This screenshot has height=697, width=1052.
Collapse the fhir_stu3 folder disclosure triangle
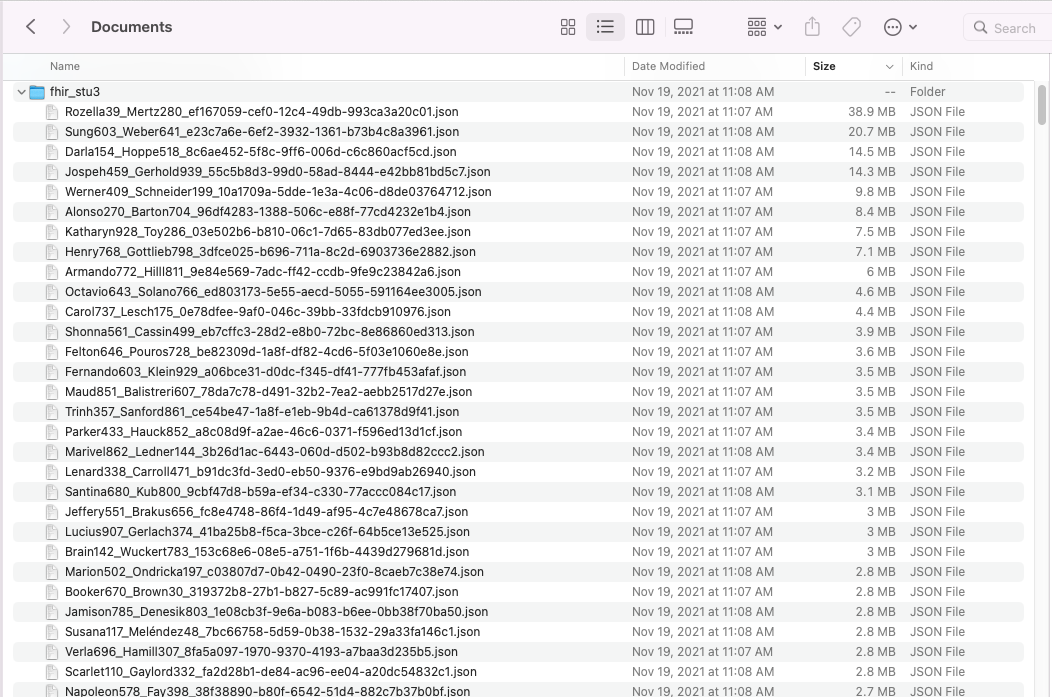tap(21, 92)
